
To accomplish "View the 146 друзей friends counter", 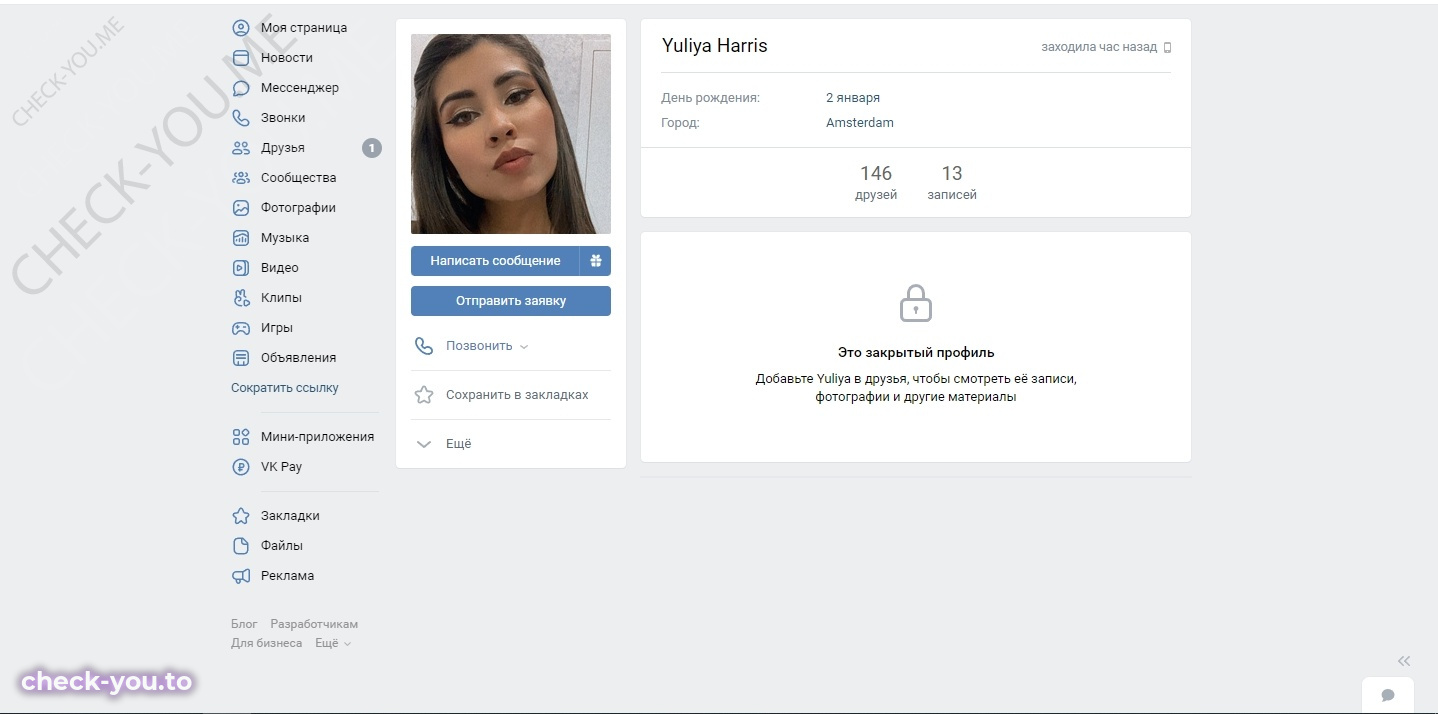I will click(876, 182).
